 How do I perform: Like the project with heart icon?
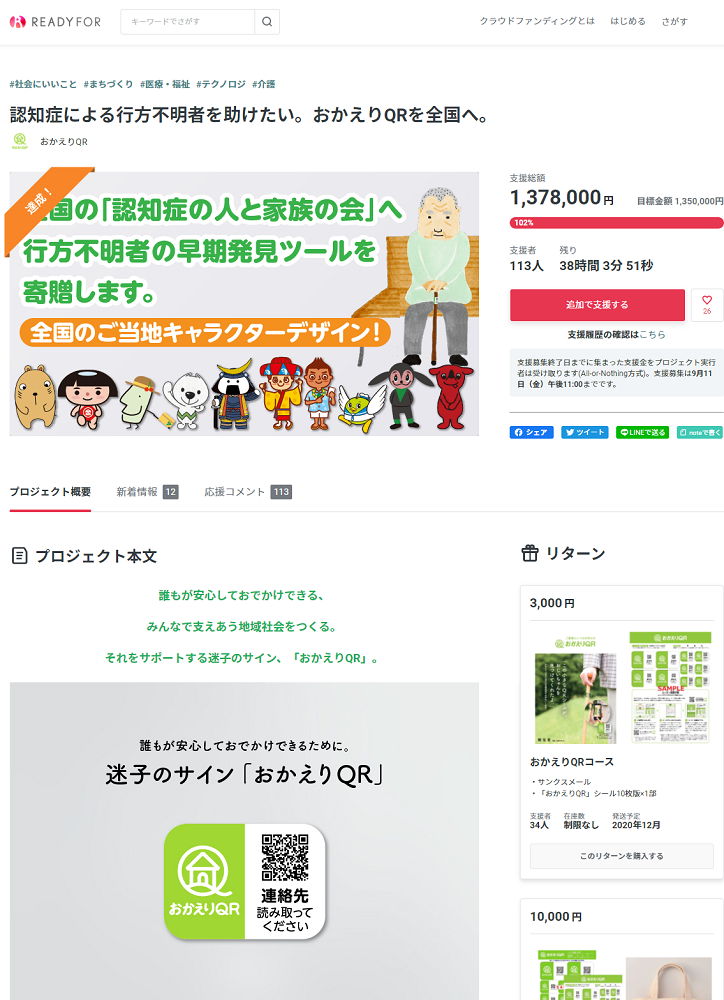pos(707,305)
